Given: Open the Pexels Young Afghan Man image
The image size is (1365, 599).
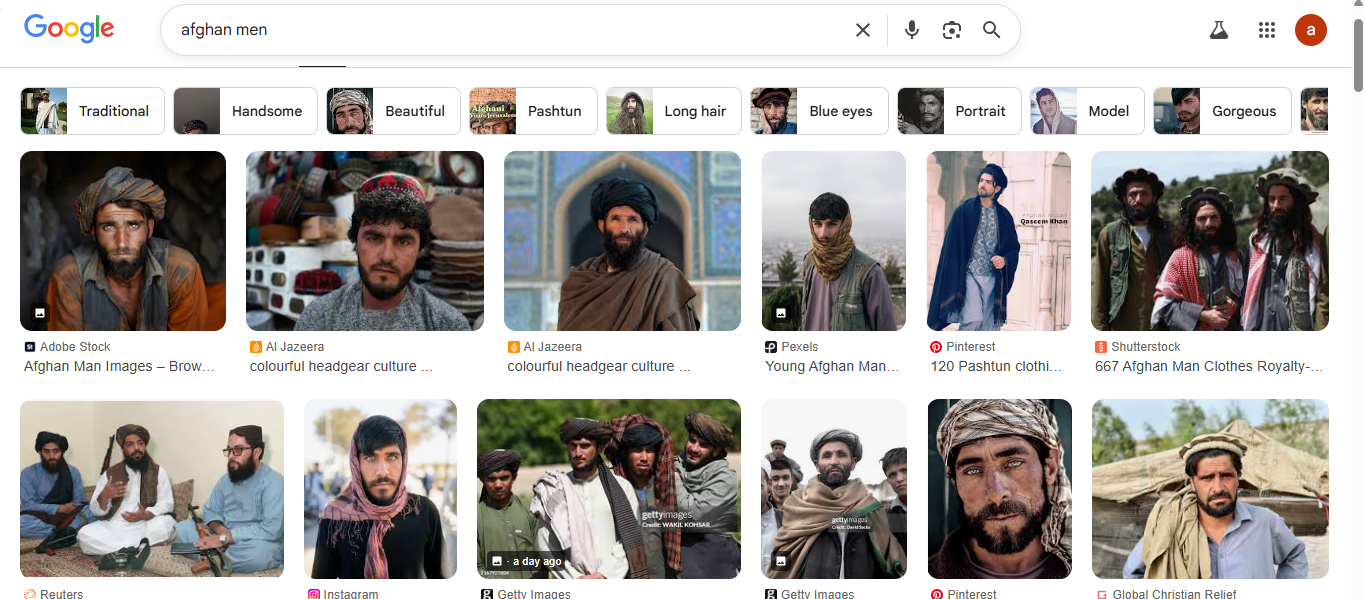Looking at the screenshot, I should 833,241.
